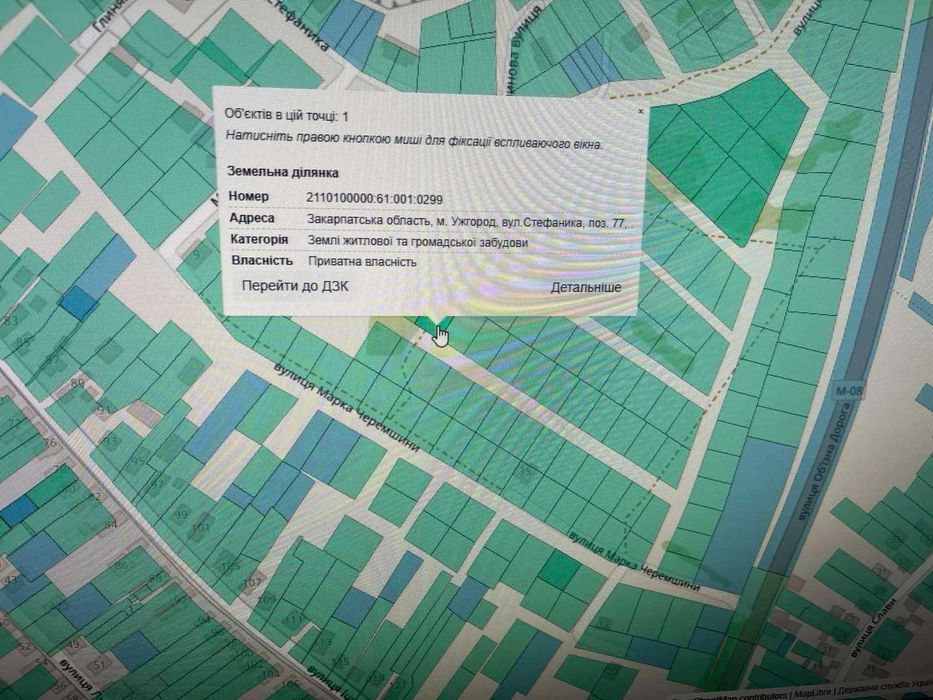
Task: Select house marker number 101
Action: (x=201, y=526)
